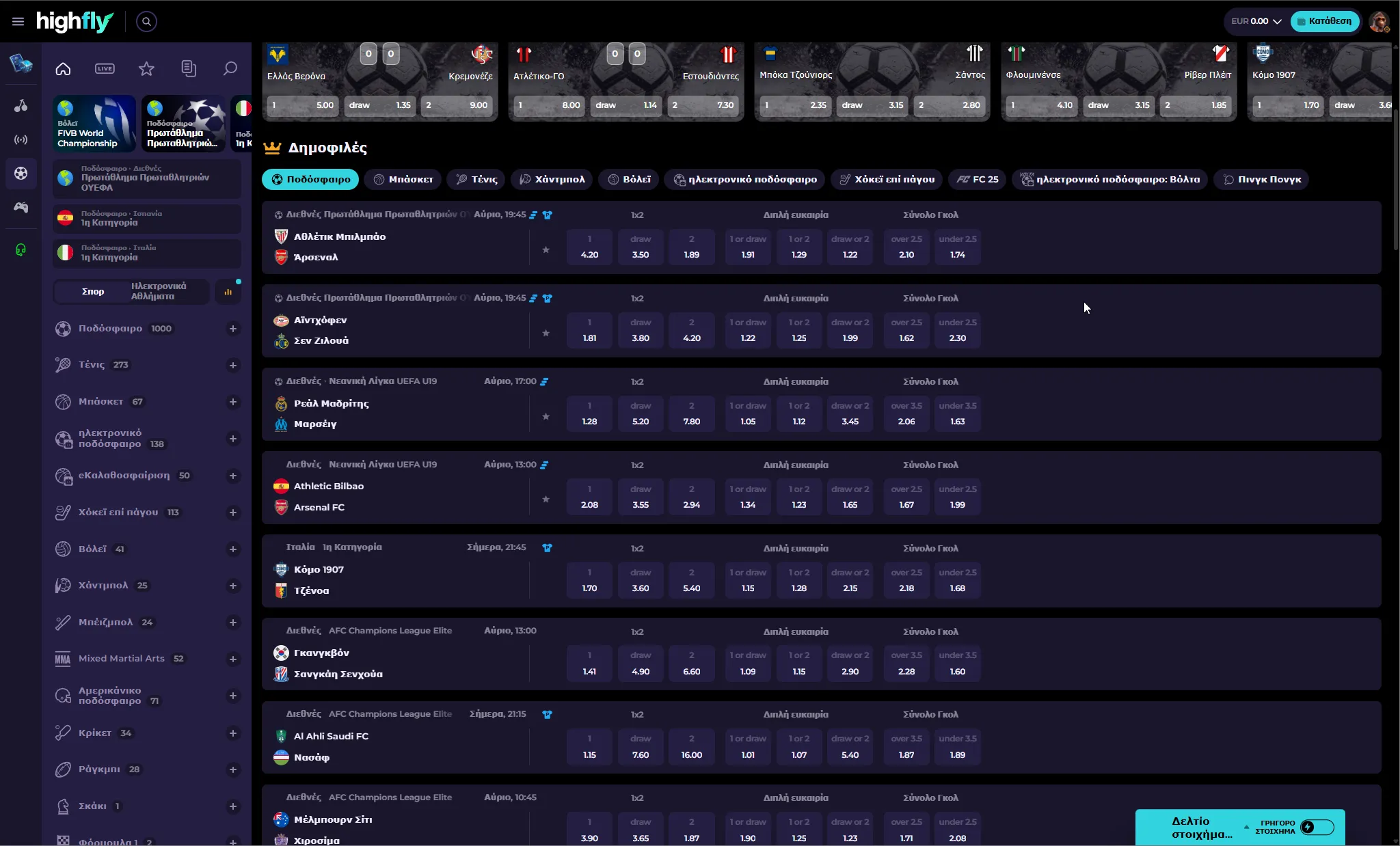This screenshot has width=1400, height=846.
Task: Open the live broadcast icon in left rail
Action: [x=21, y=139]
